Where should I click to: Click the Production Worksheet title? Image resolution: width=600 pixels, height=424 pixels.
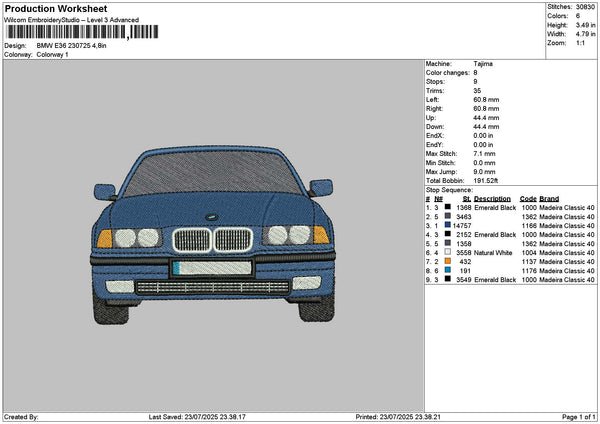point(56,9)
